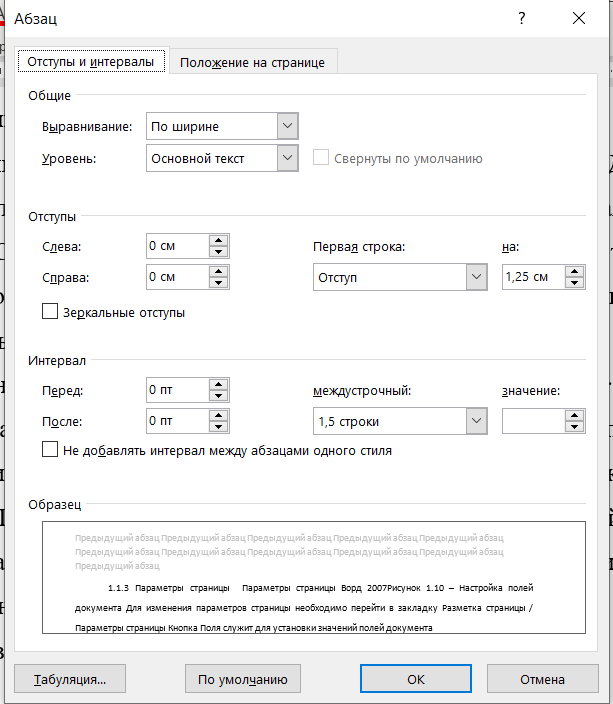Viewport: 613px width, 704px height.
Task: Enable Зеркальные отступы checkbox
Action: (x=50, y=311)
